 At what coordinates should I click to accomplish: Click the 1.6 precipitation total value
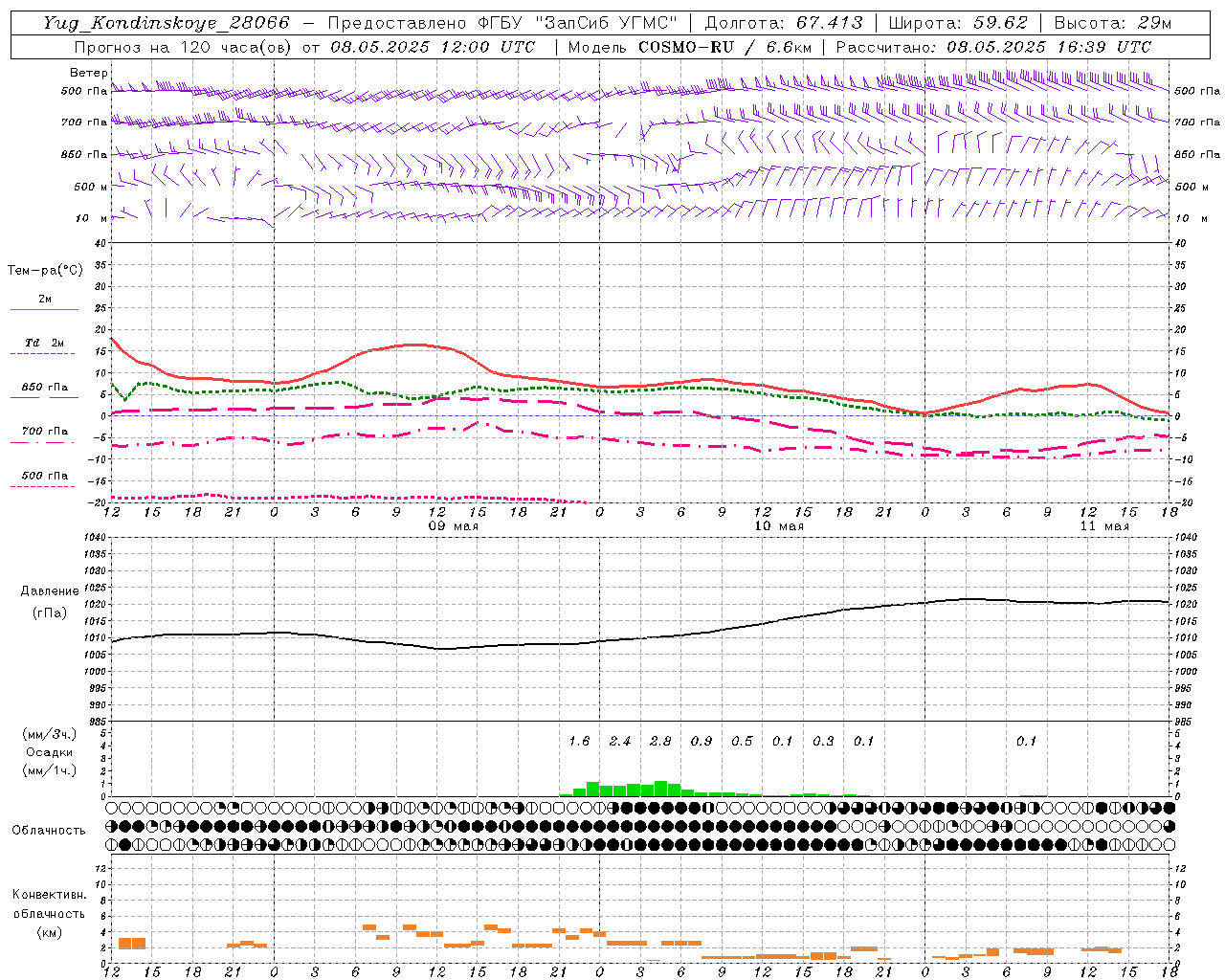pos(579,741)
